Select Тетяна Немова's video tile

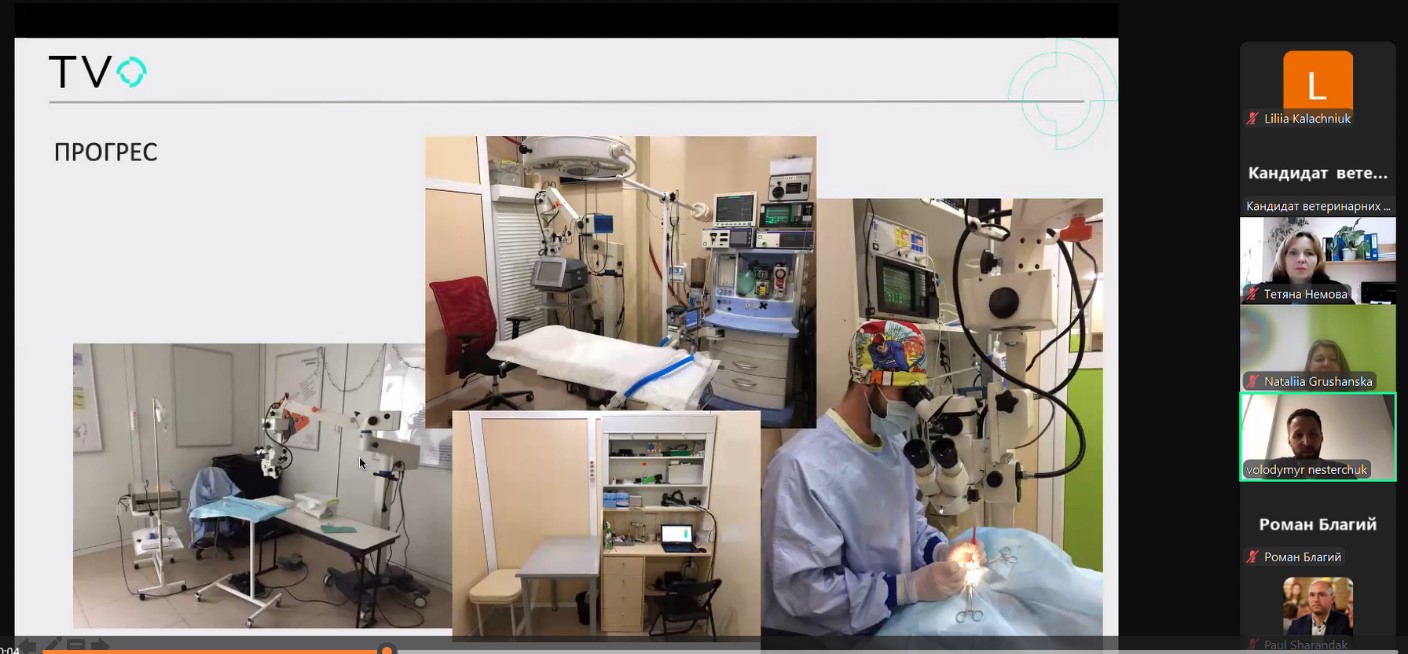click(1318, 260)
